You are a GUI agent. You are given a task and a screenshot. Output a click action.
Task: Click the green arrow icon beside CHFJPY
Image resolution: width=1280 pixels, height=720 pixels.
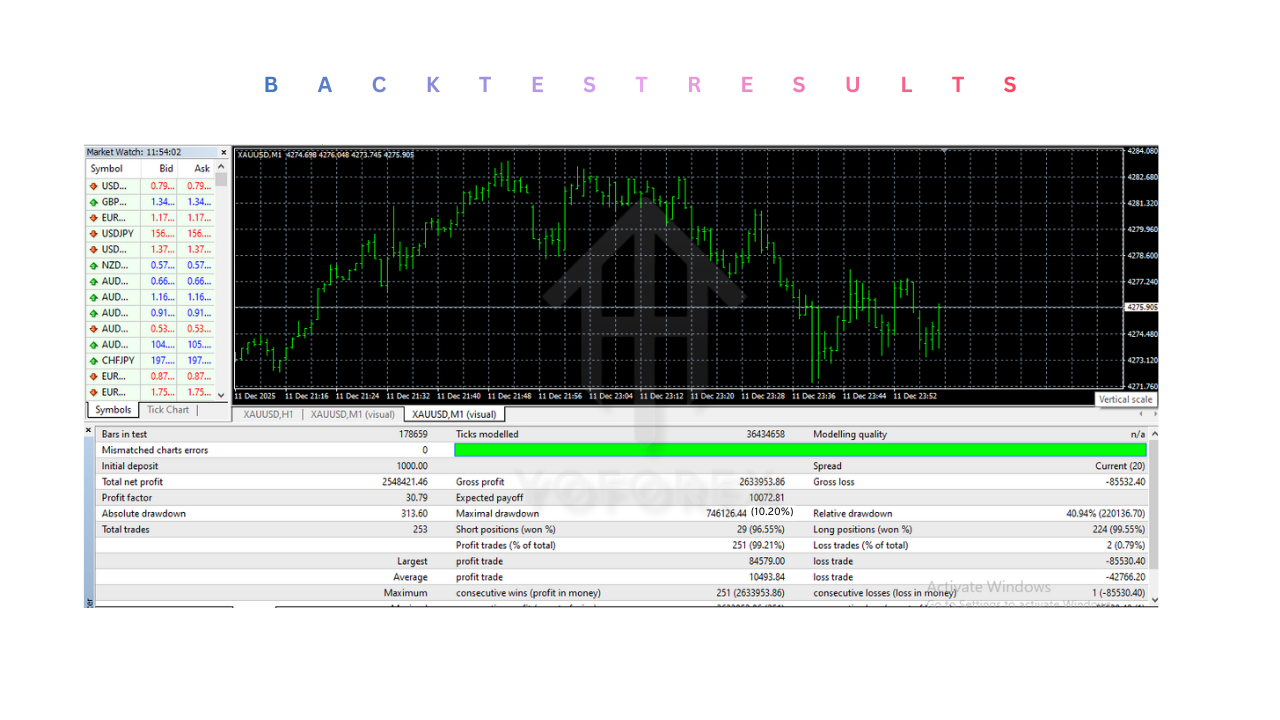pyautogui.click(x=94, y=360)
